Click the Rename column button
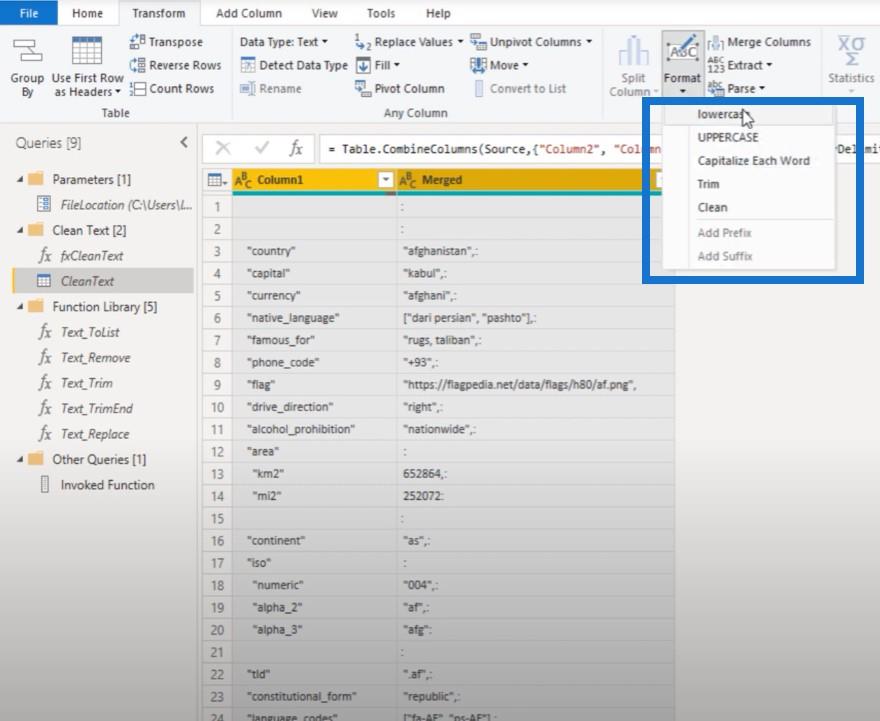 (x=271, y=89)
